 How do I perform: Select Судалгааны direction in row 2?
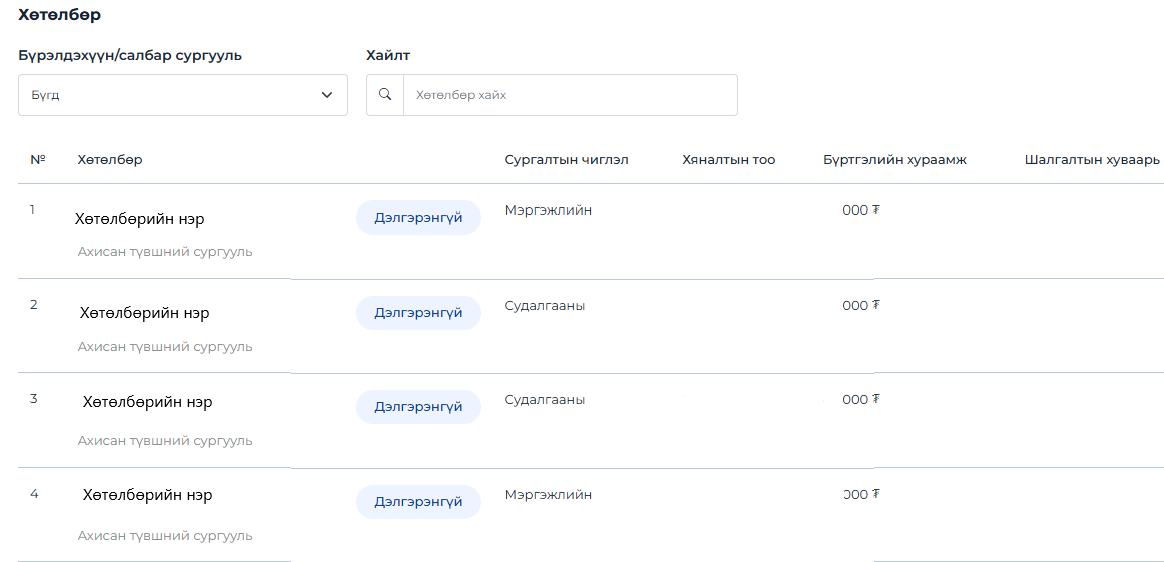pyautogui.click(x=545, y=305)
